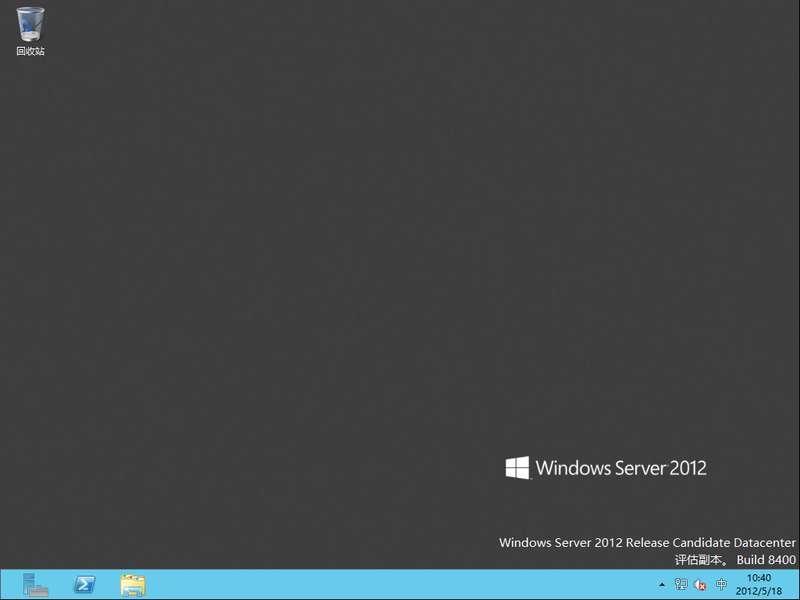
Task: Launch Windows PowerShell from the taskbar
Action: point(84,585)
